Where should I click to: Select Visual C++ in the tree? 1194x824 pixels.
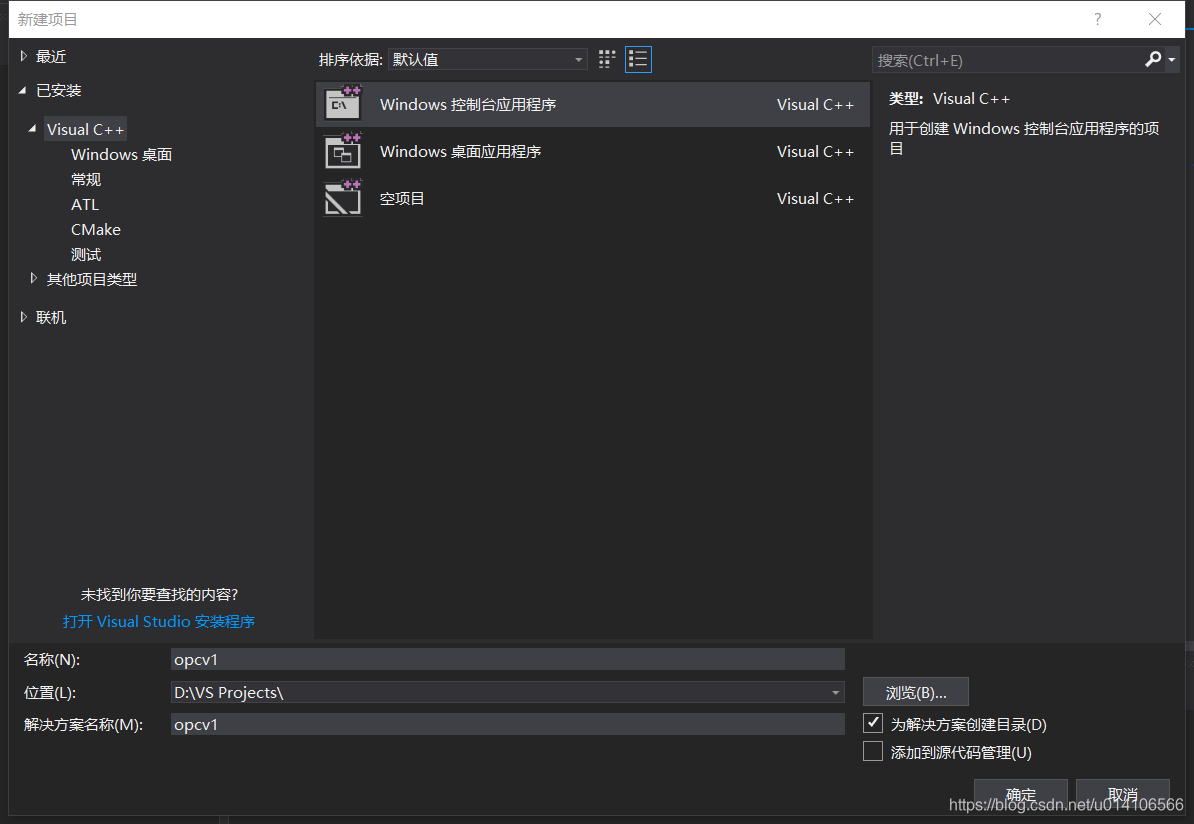pyautogui.click(x=85, y=129)
